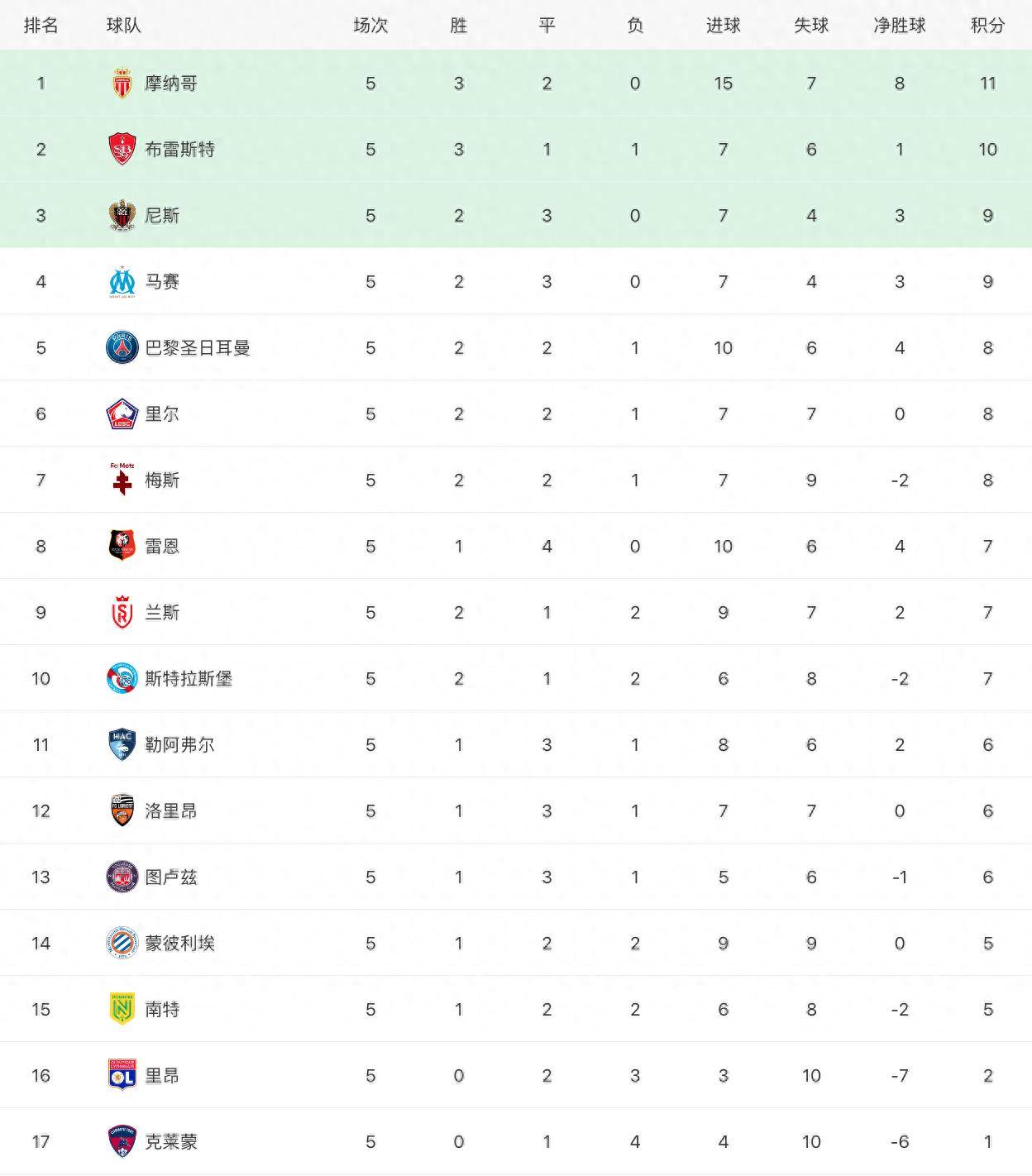Click the 积分 points column header
The width and height of the screenshot is (1032, 1176).
pyautogui.click(x=987, y=26)
